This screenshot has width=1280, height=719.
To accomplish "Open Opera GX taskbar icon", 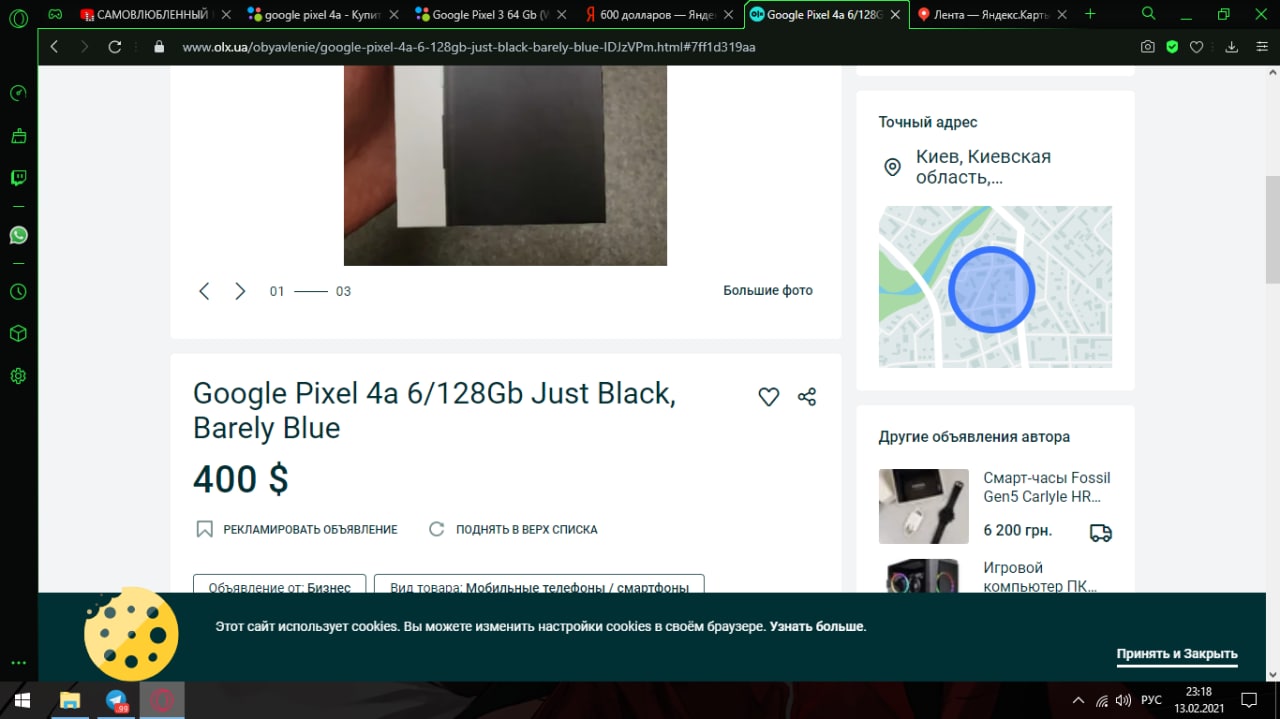I will 162,700.
